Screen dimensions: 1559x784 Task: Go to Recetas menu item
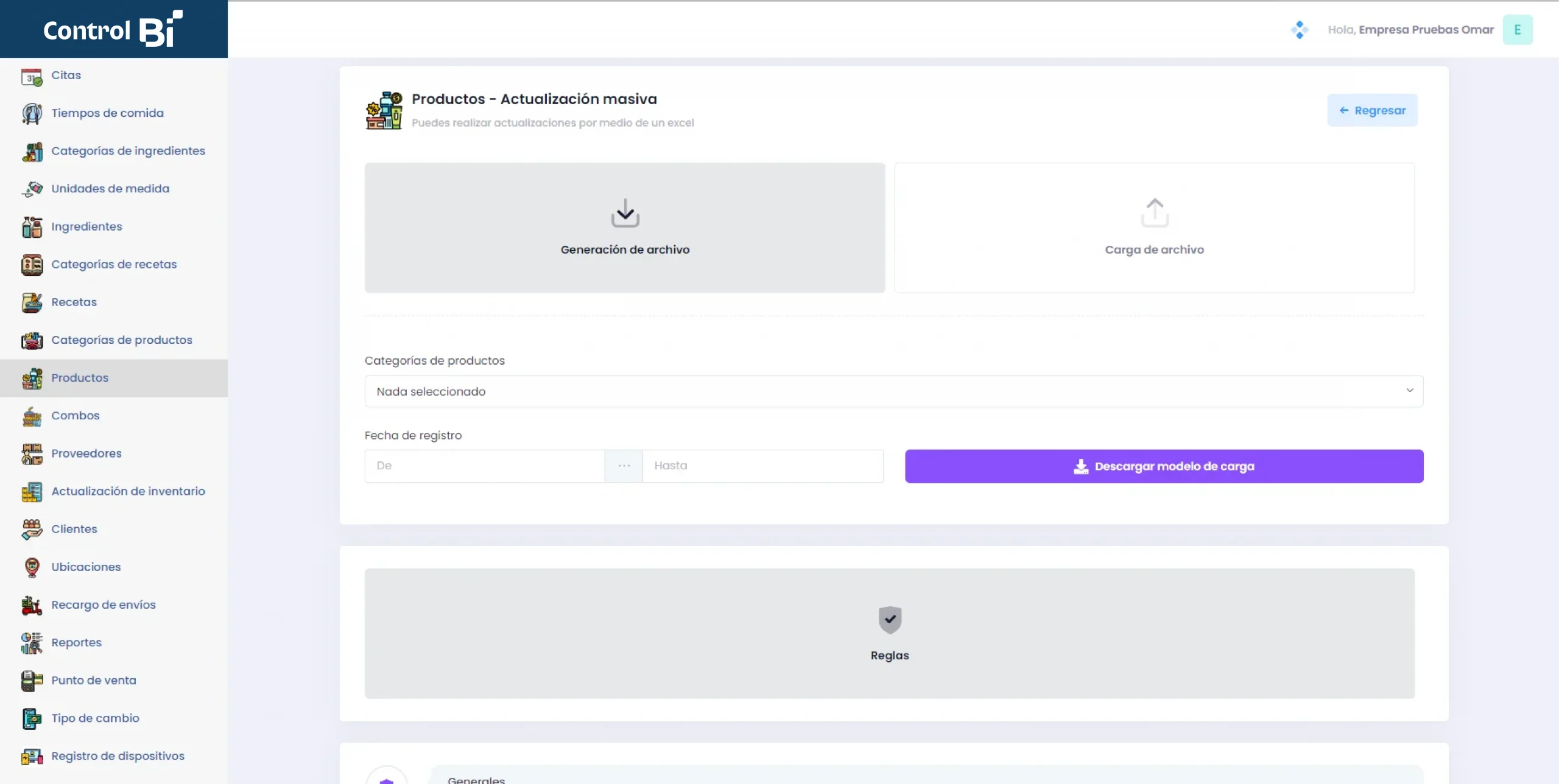[x=74, y=303]
